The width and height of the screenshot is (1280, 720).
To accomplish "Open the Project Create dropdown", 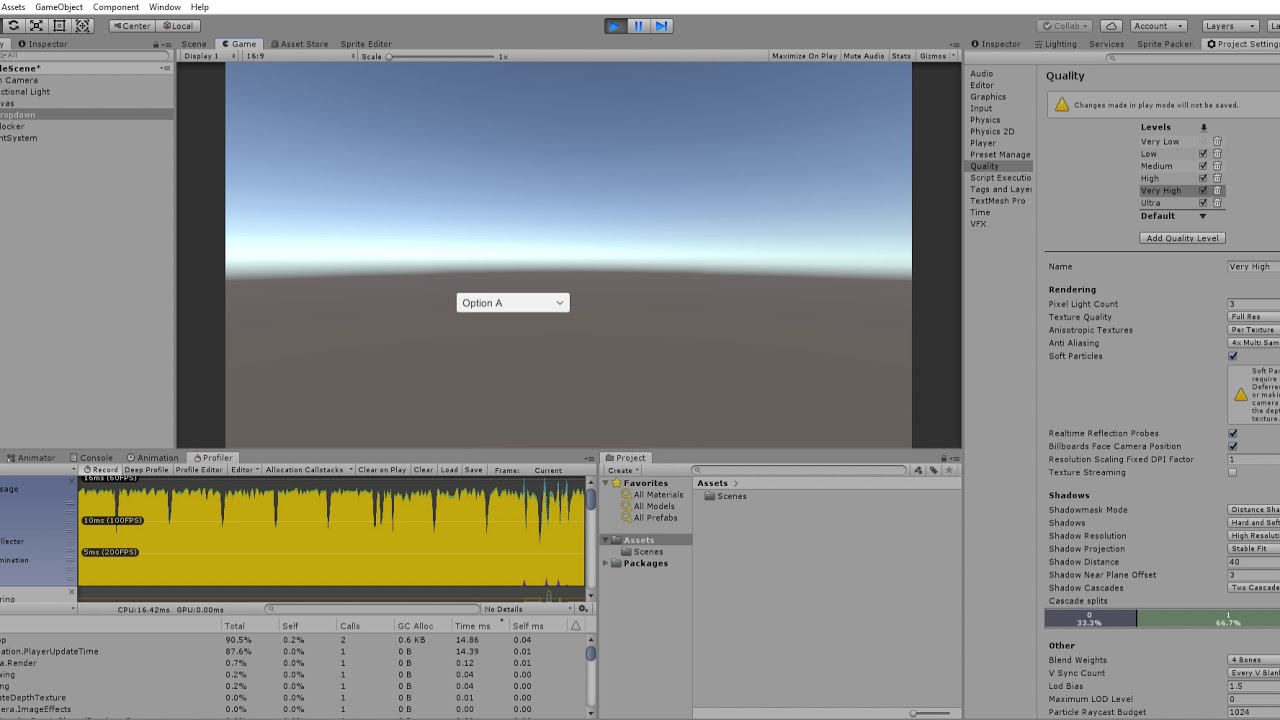I will coord(622,470).
